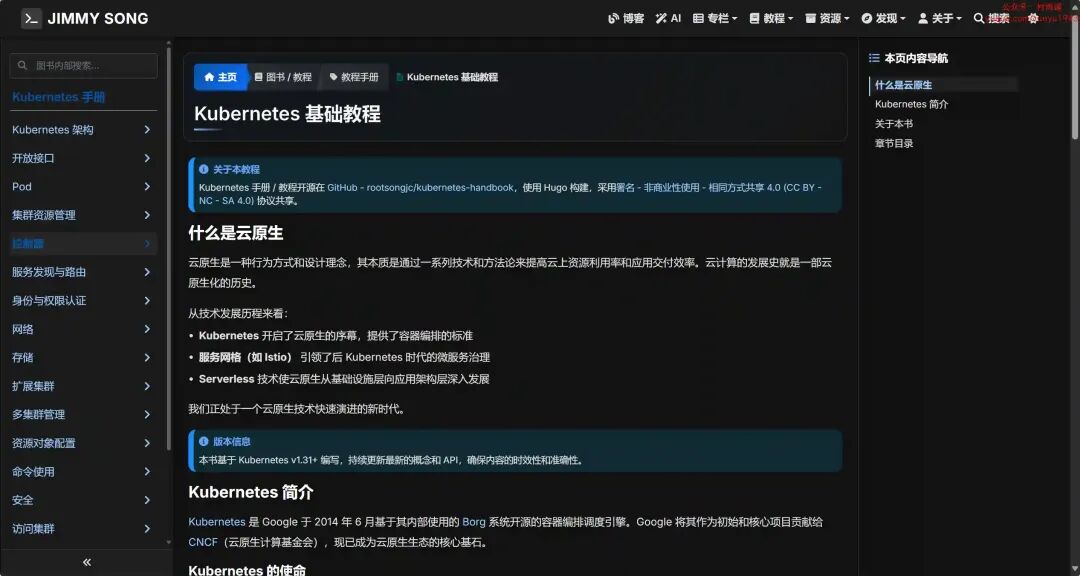Expand the 教程 dropdown menu

pyautogui.click(x=771, y=19)
